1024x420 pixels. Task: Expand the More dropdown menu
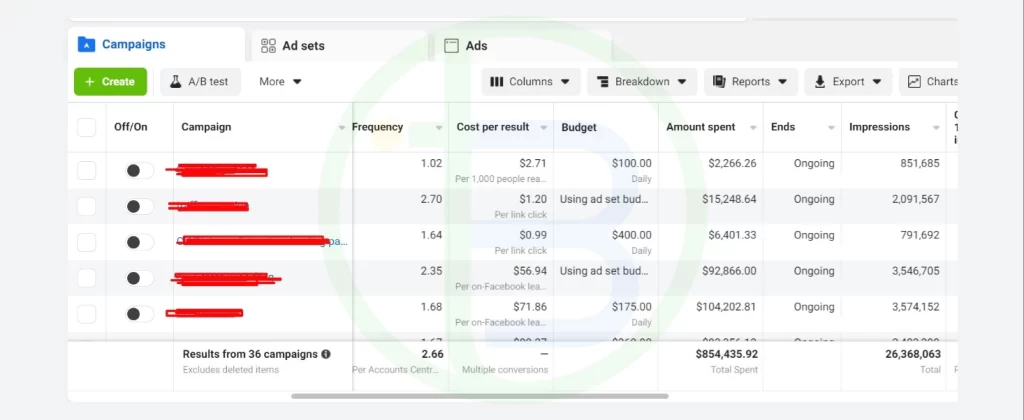280,82
